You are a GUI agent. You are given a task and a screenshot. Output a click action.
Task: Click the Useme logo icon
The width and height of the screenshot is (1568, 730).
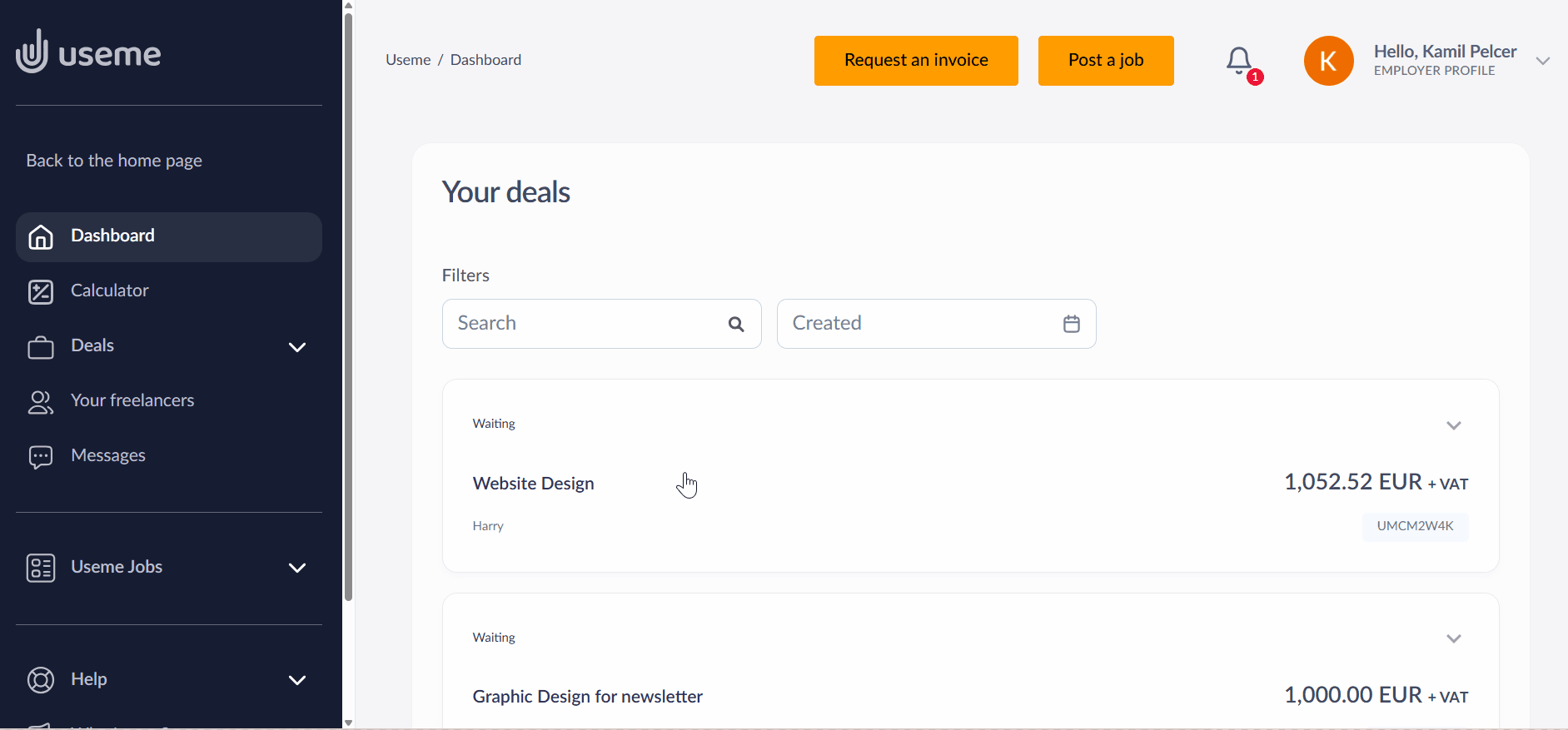tap(32, 52)
